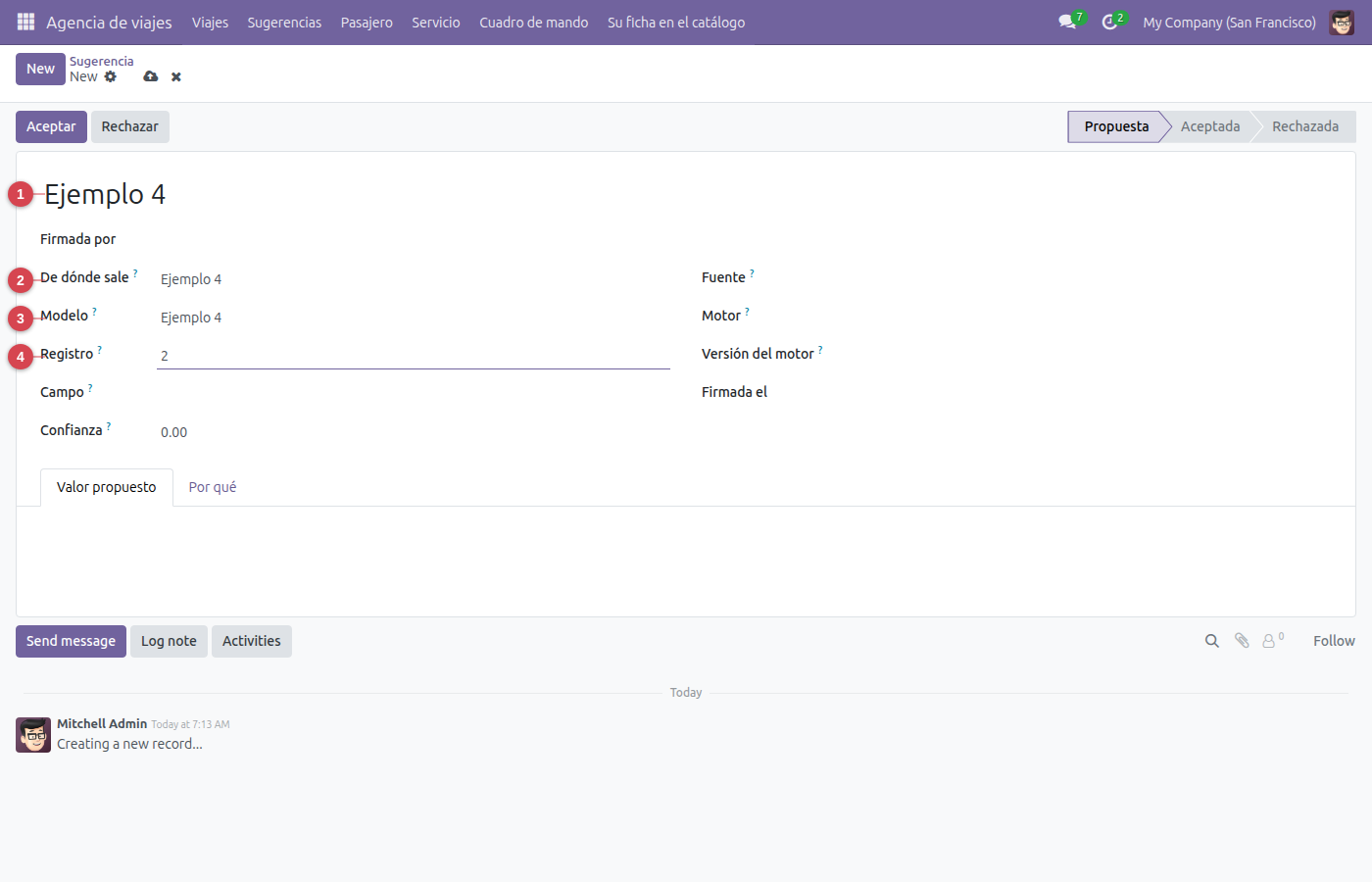Click into the Registro input field
This screenshot has height=882, width=1372.
[414, 356]
